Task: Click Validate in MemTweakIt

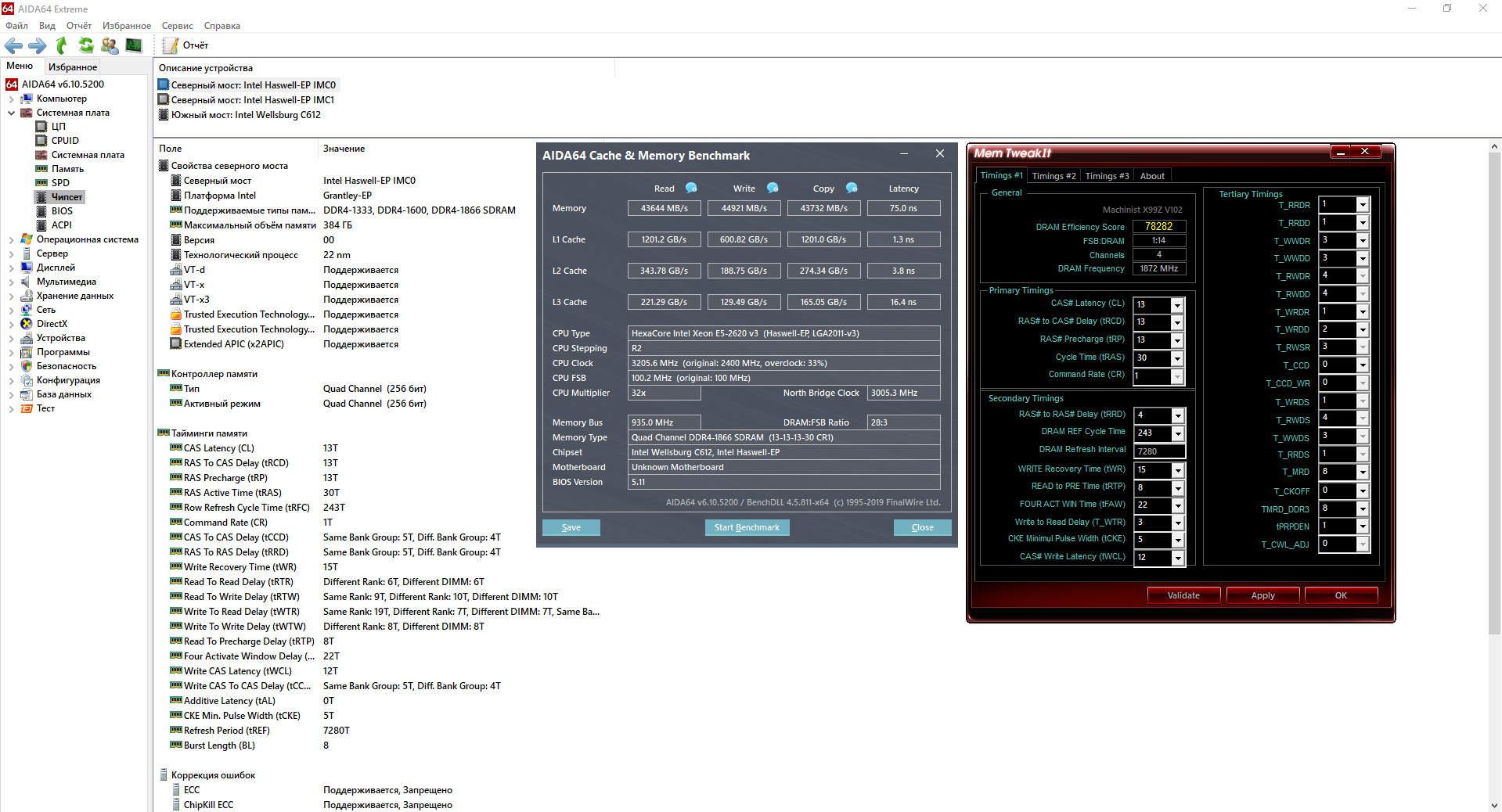Action: coord(1183,595)
